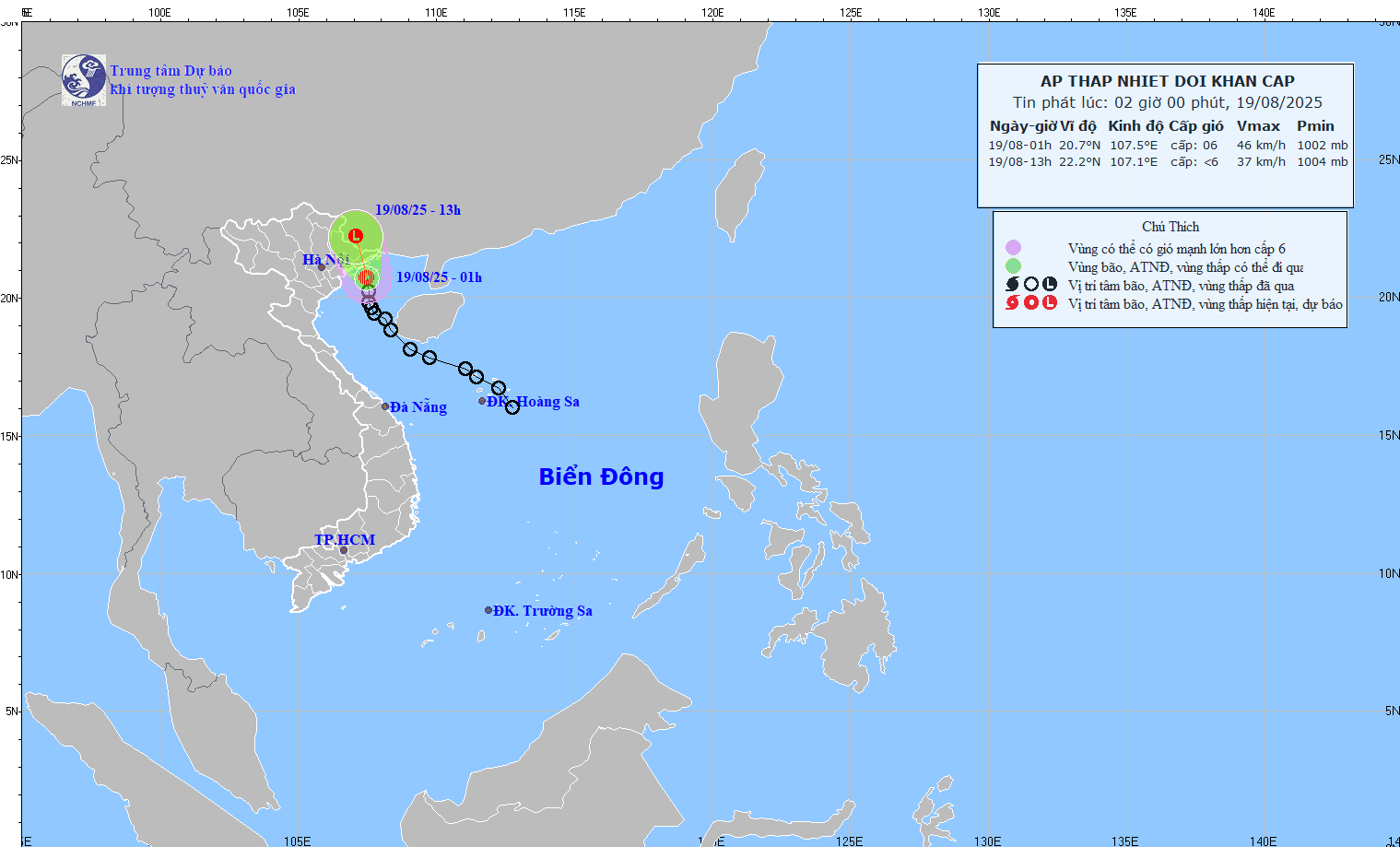Viewport: 1400px width, 847px height.
Task: Click the ĐK. Trường Sa island marker
Action: pos(488,610)
